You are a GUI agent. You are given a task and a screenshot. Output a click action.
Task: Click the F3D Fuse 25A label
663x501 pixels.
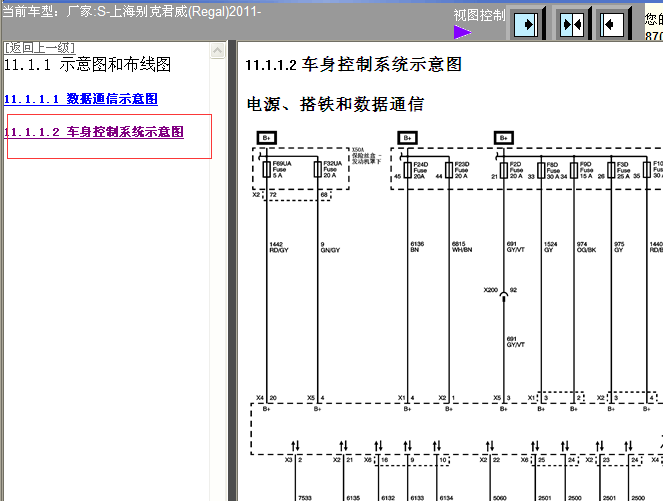(x=623, y=170)
